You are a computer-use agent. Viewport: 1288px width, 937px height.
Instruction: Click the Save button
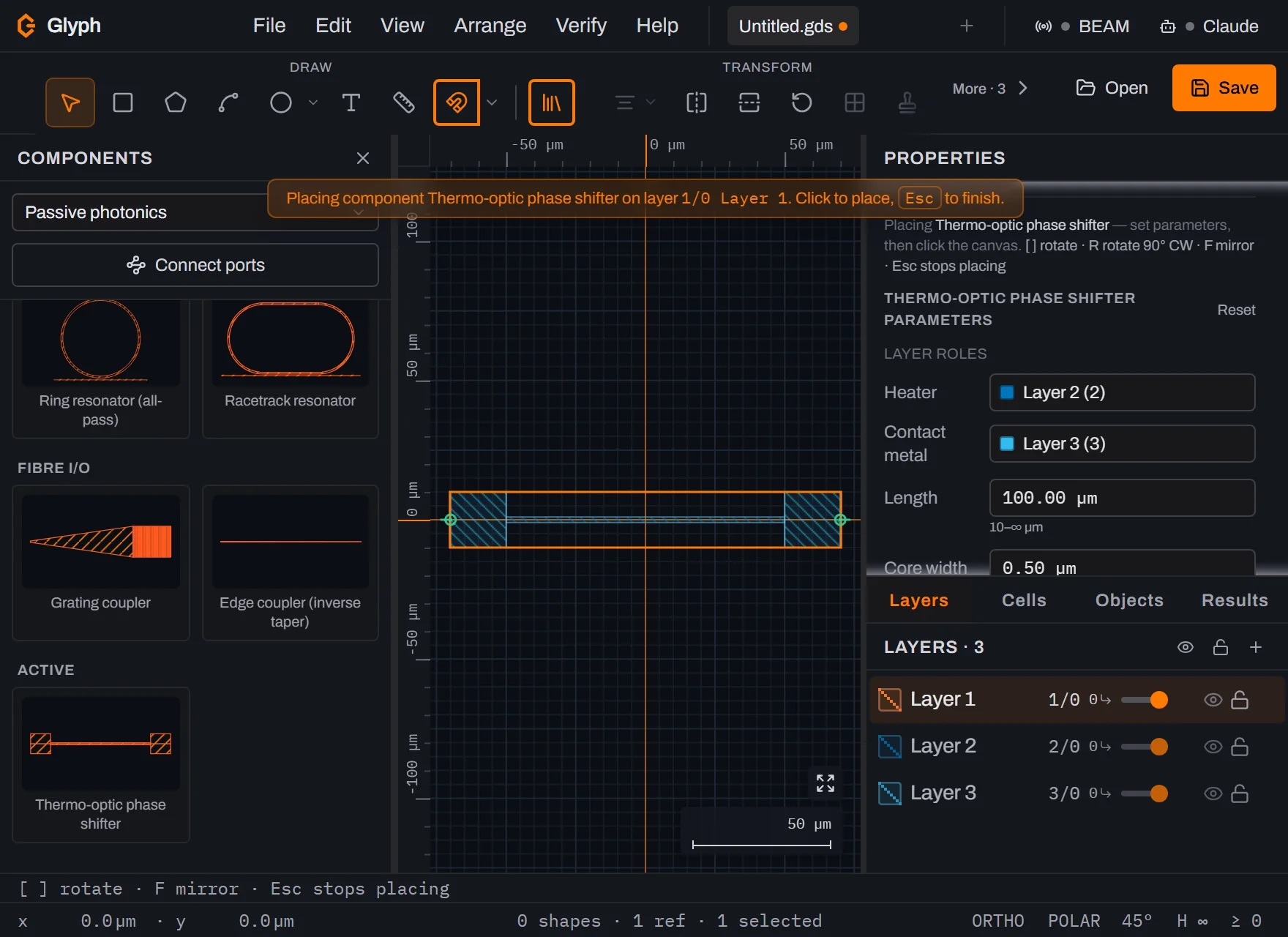(x=1224, y=88)
